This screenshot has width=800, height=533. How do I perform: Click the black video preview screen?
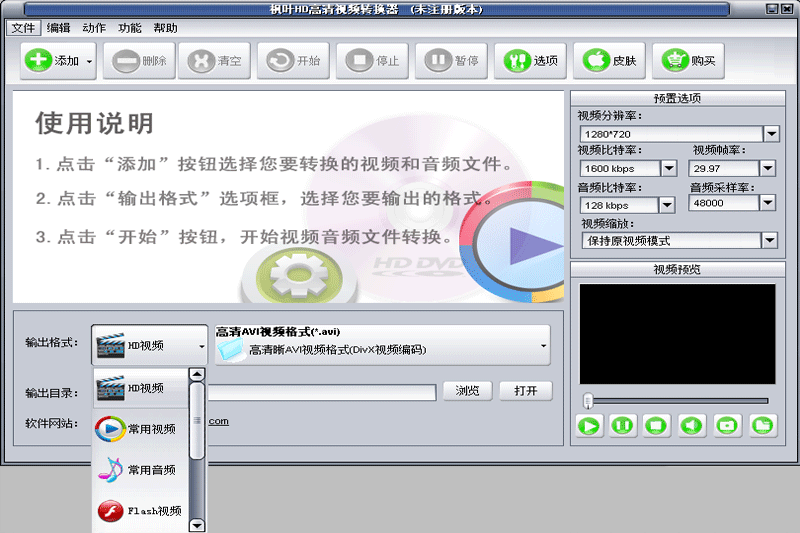678,334
